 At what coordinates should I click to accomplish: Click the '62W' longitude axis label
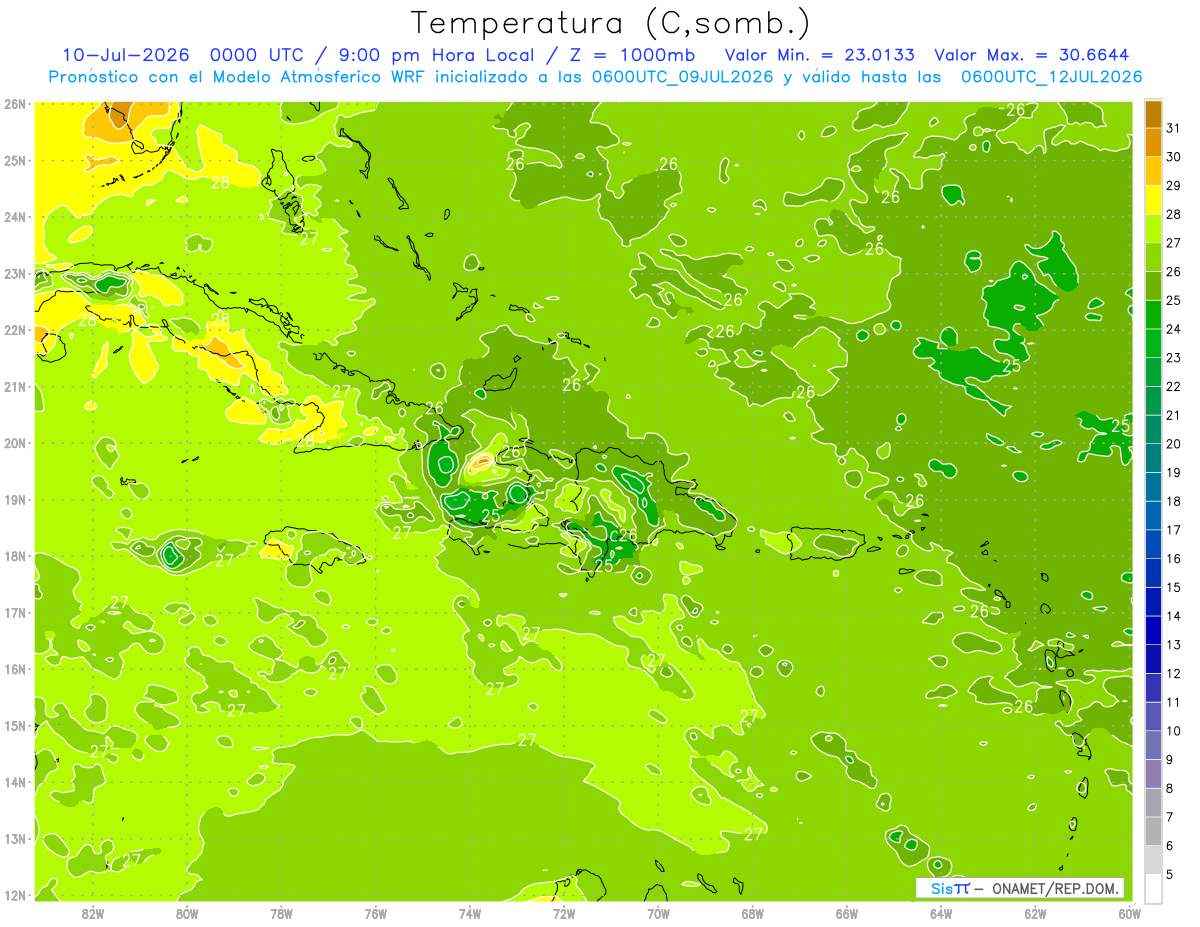click(1035, 913)
